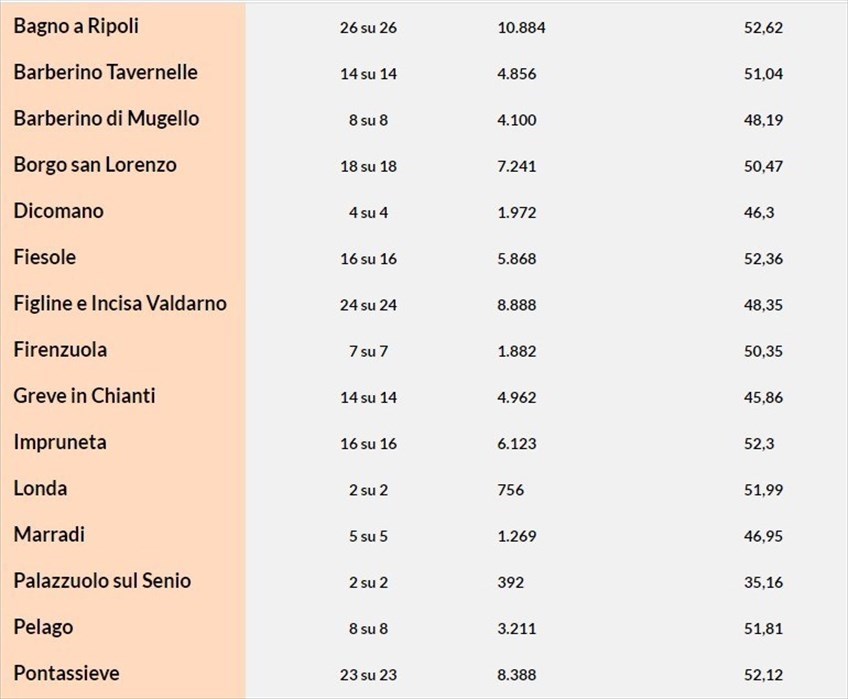Click the Pontassieve row label

tap(66, 673)
